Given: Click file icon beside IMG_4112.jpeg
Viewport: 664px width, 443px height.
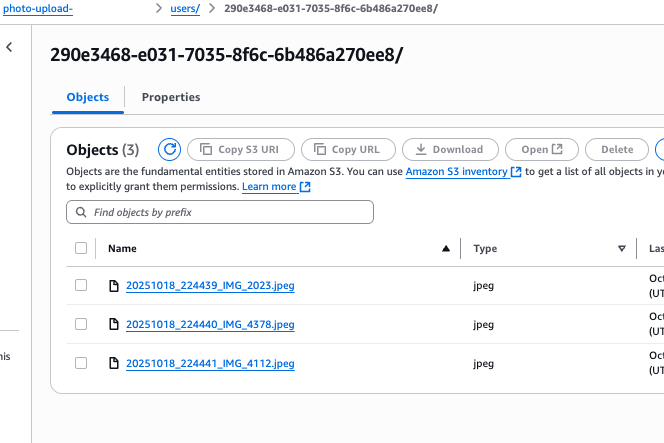Looking at the screenshot, I should pos(114,363).
